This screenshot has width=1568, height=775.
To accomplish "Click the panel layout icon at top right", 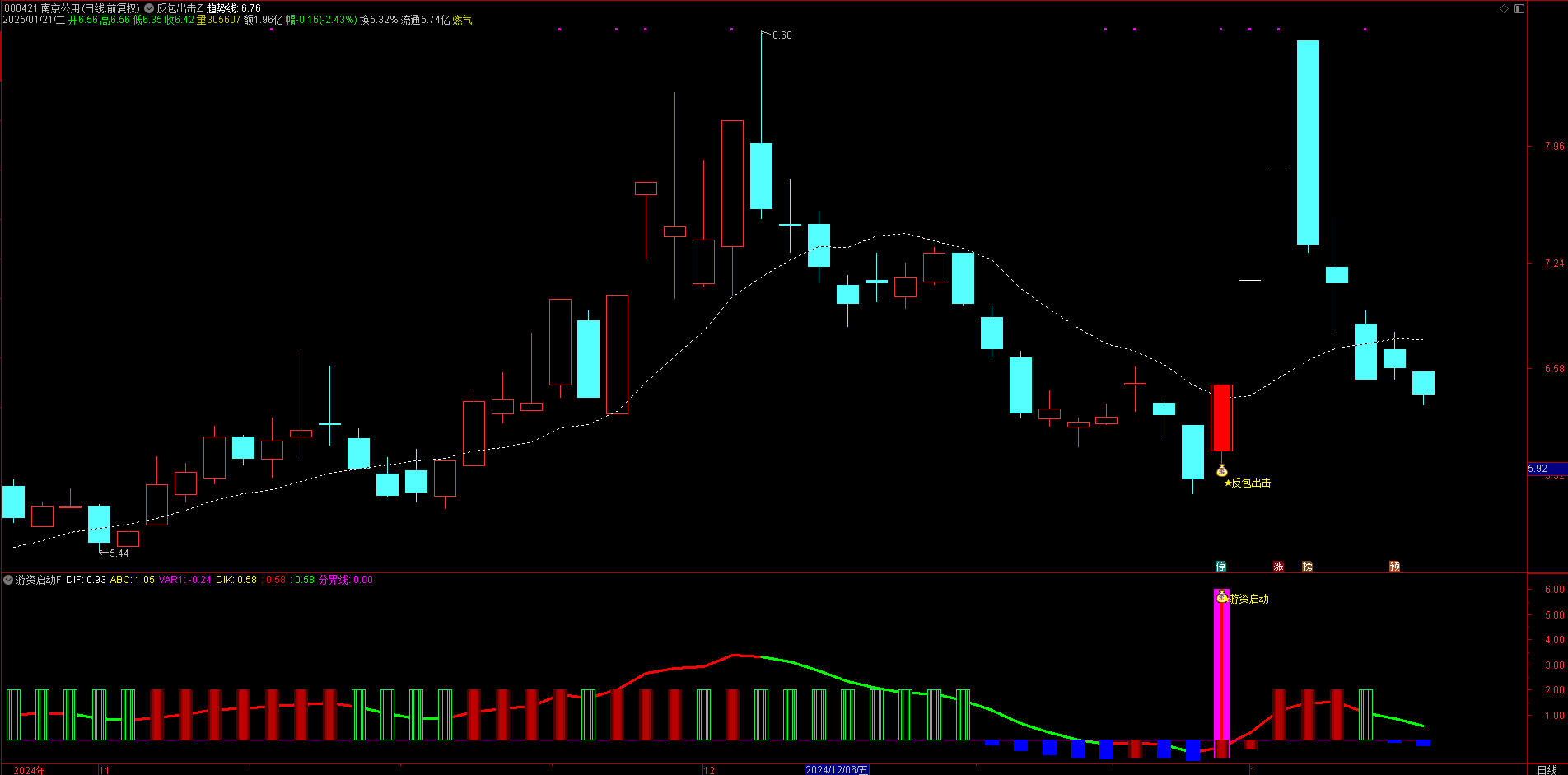I will (x=1519, y=8).
